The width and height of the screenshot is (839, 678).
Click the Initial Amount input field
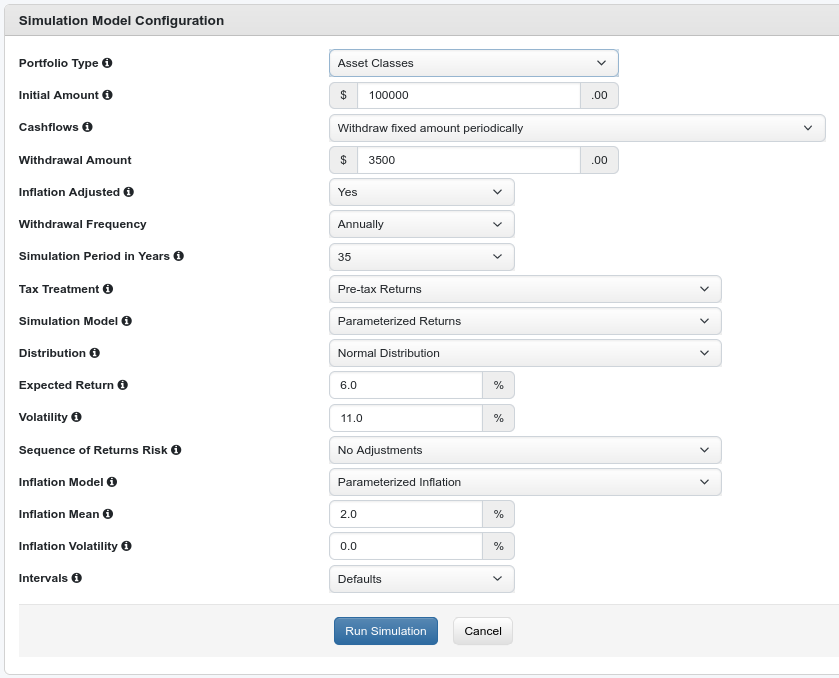tap(468, 95)
